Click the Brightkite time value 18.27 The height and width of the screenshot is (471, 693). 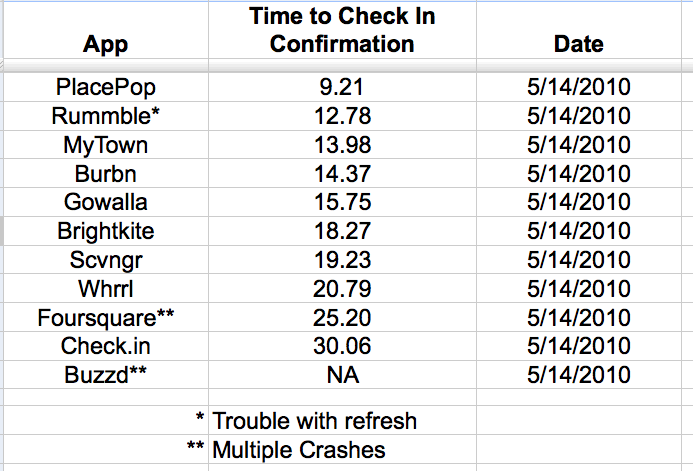click(342, 231)
